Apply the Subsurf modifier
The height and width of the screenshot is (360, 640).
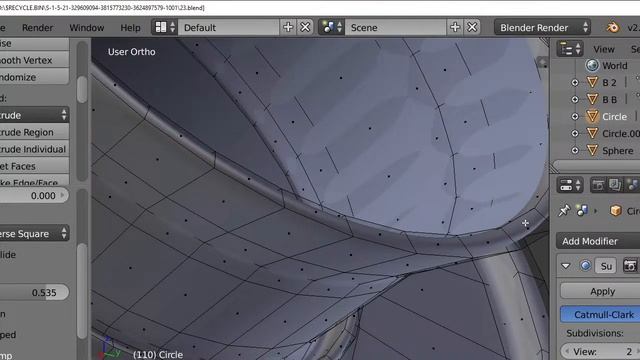click(x=600, y=291)
